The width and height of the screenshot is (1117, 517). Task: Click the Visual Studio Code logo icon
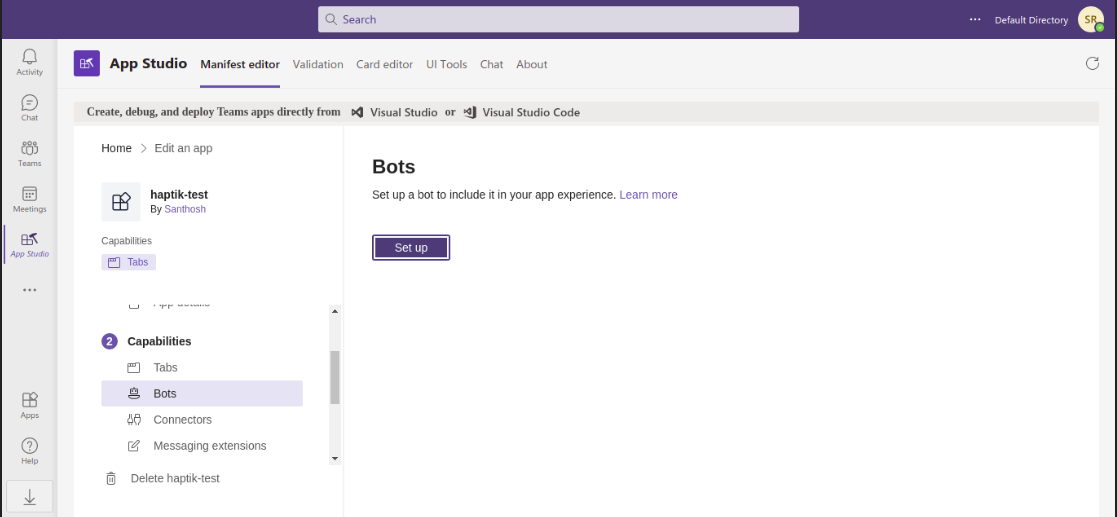click(x=469, y=112)
